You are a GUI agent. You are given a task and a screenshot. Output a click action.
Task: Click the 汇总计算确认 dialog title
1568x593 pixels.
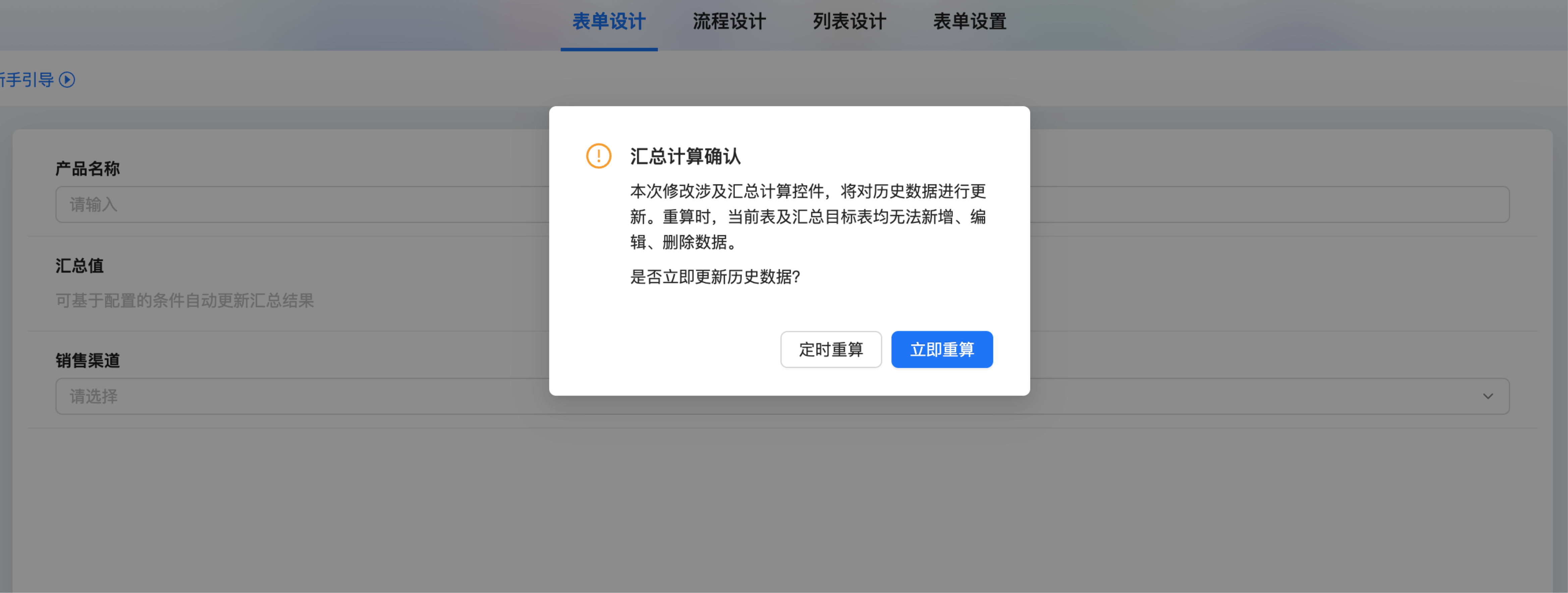685,157
